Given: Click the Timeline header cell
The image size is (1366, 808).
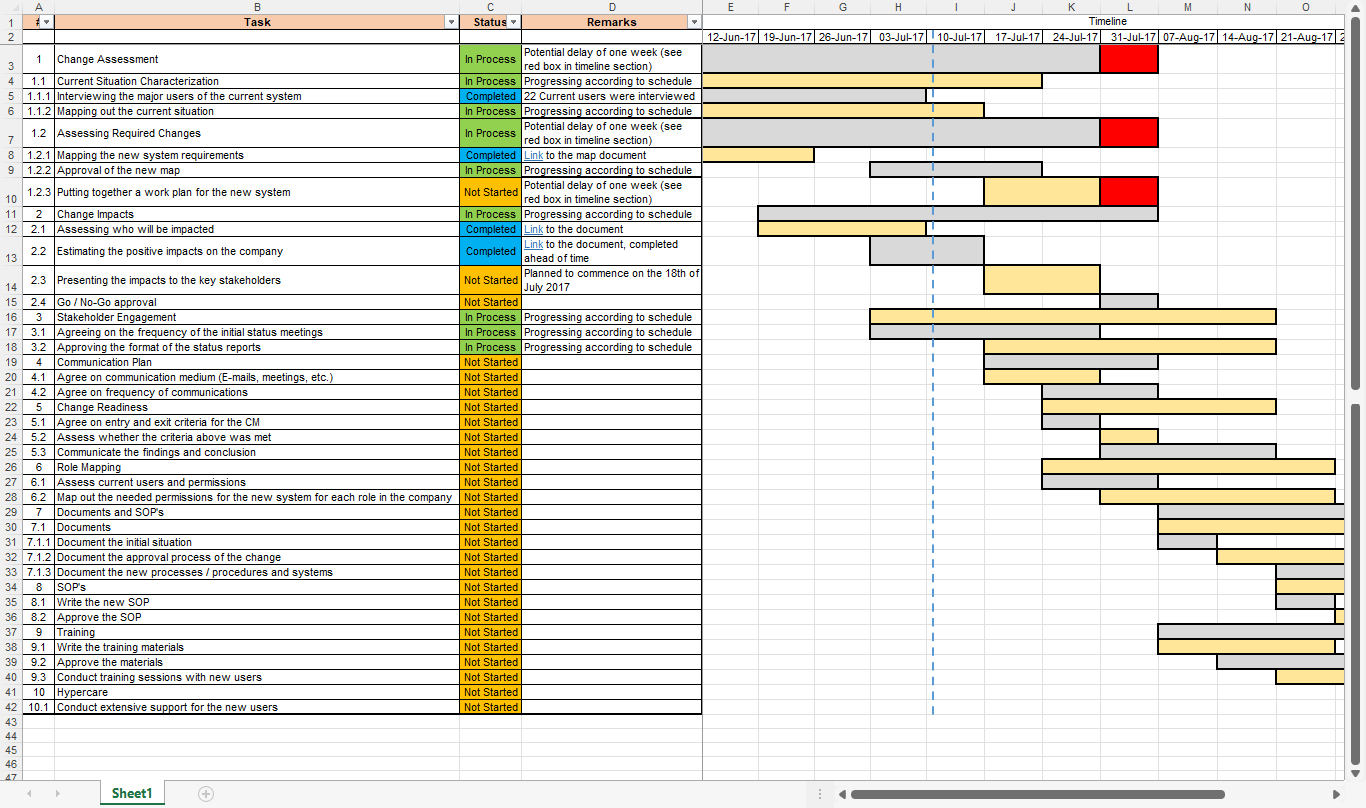Looking at the screenshot, I should pos(1023,21).
